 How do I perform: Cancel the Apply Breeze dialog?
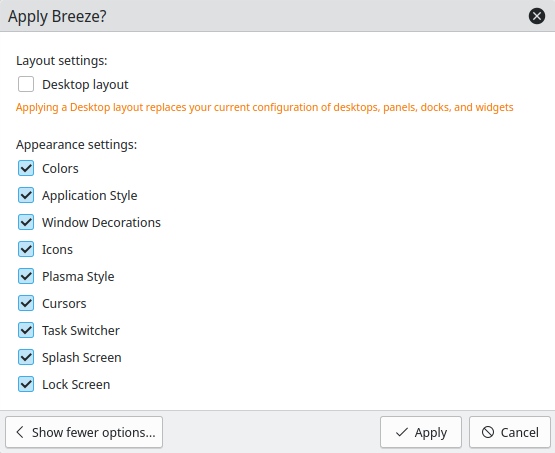[x=510, y=432]
